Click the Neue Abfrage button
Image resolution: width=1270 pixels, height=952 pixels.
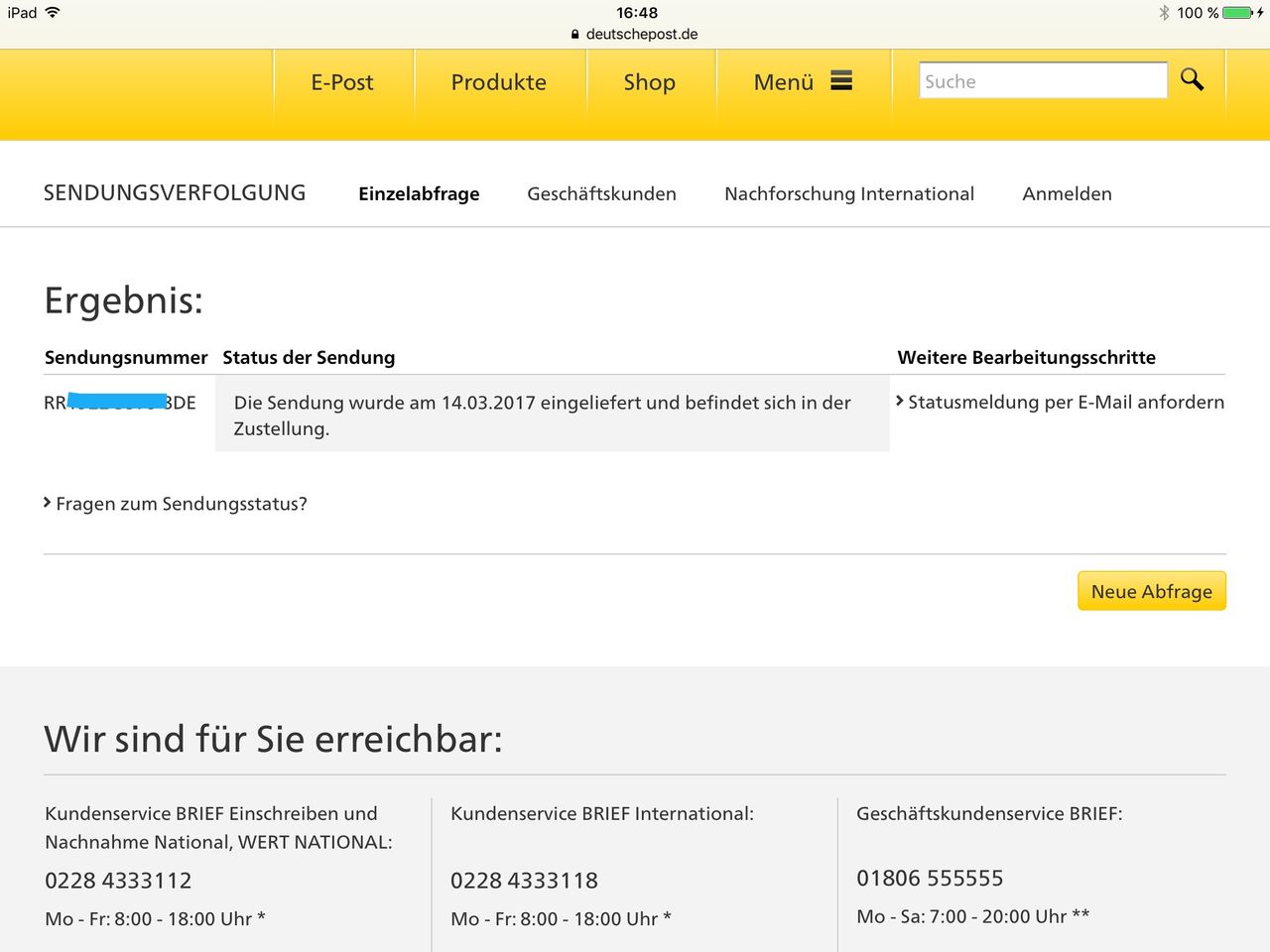point(1152,591)
